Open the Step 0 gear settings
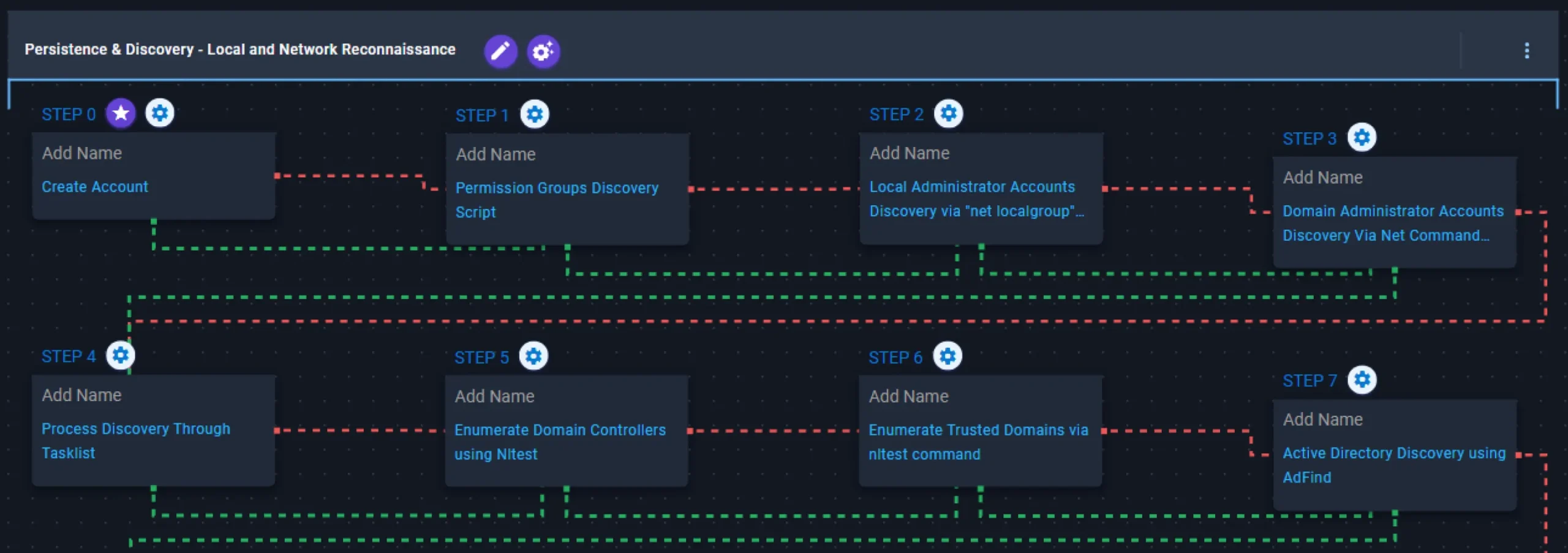This screenshot has height=553, width=1568. (160, 113)
